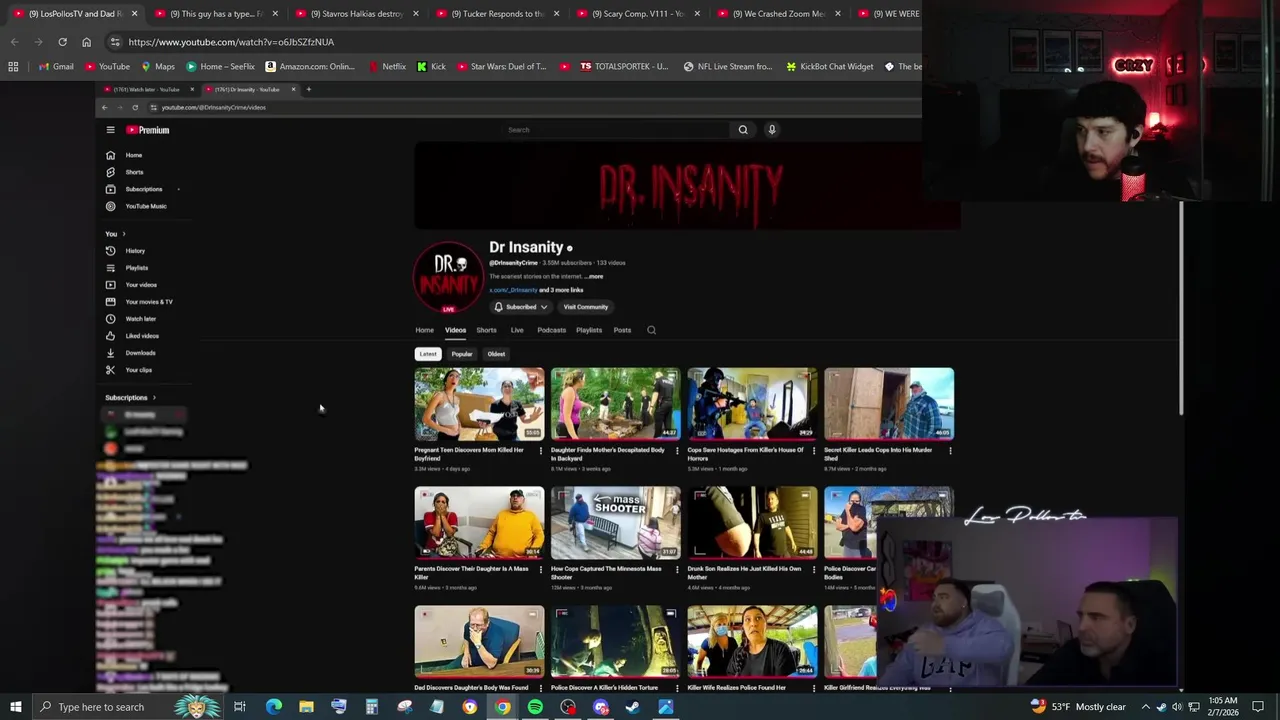Open the Kick bookmark

click(432, 67)
